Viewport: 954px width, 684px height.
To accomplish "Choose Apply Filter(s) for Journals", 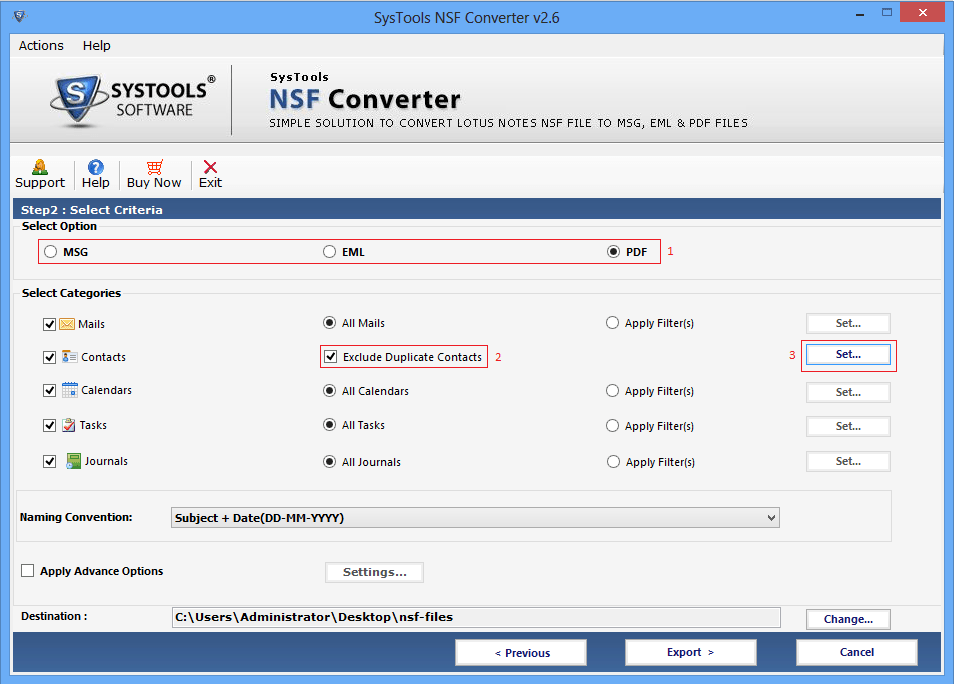I will (x=613, y=462).
